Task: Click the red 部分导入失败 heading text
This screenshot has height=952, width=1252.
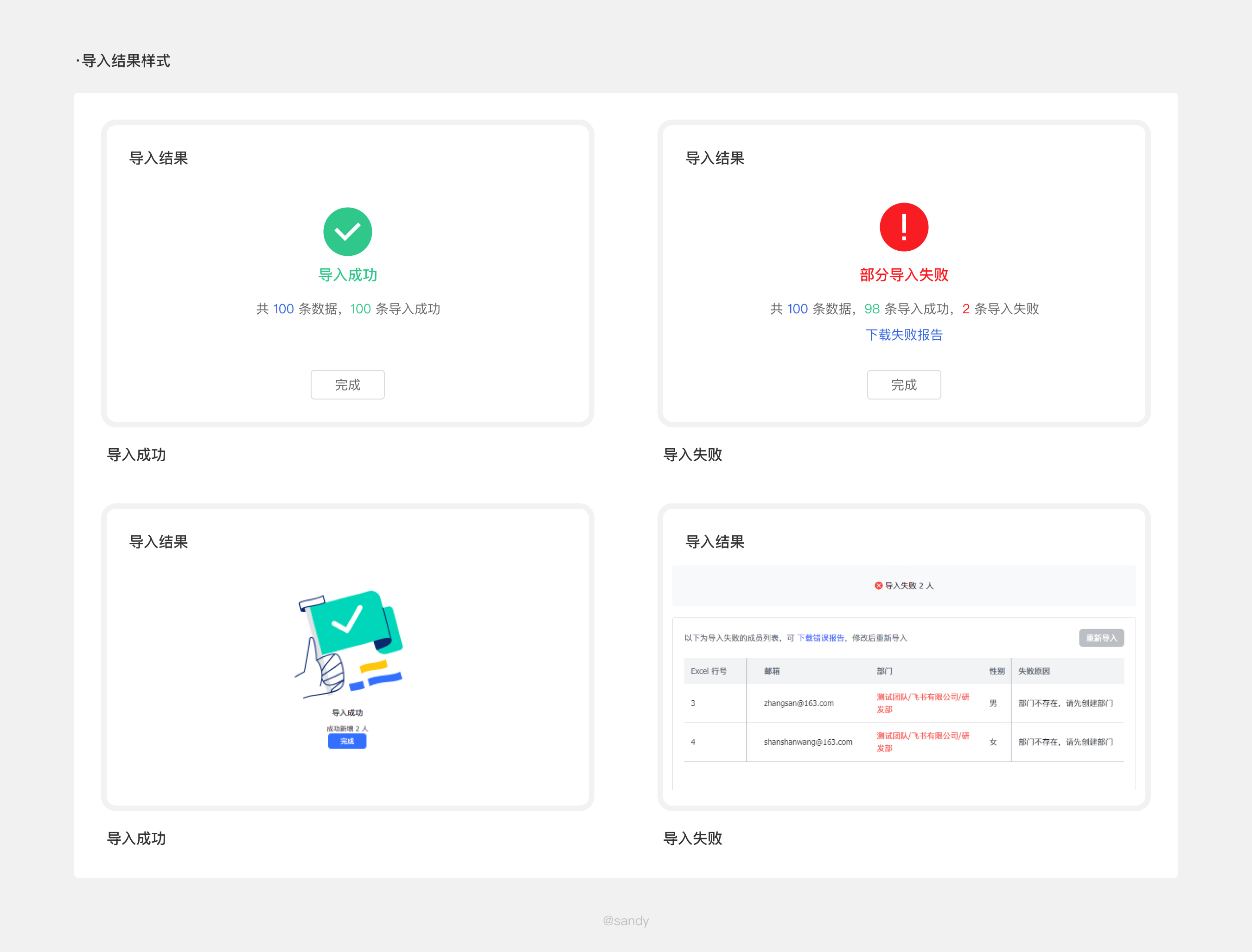Action: [x=903, y=275]
